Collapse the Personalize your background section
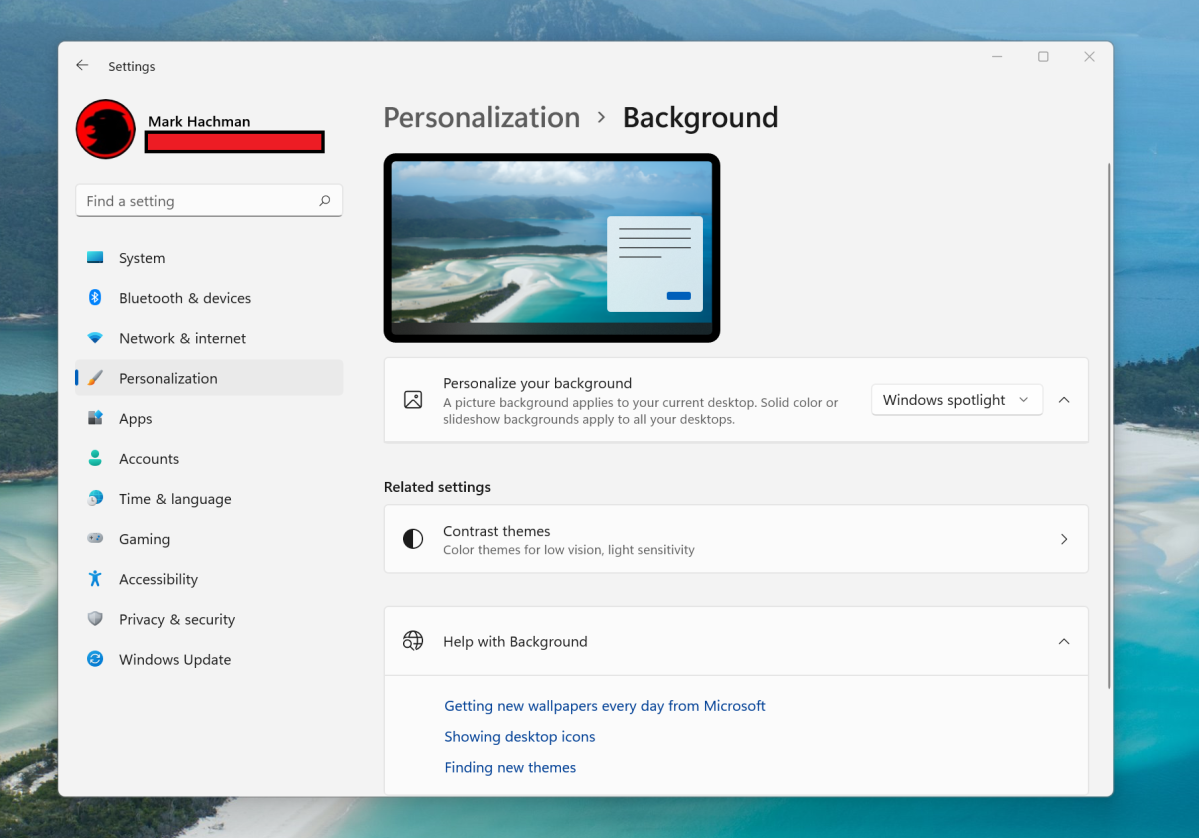Screen dimensions: 1199x838 click(1064, 400)
